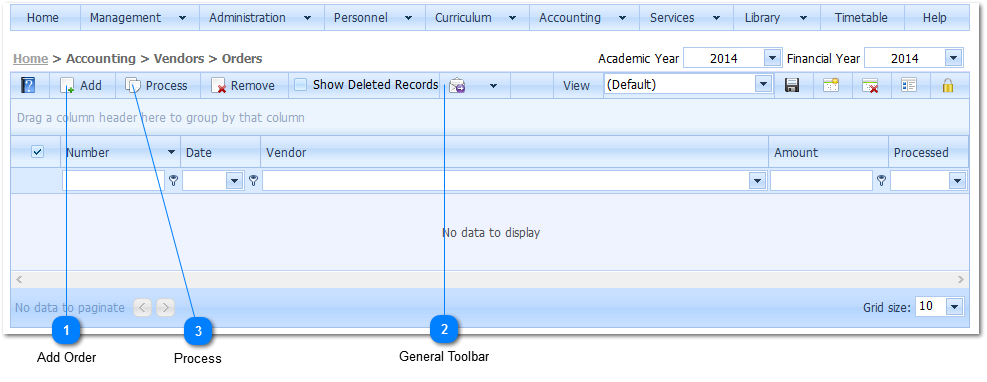
Task: Click the next page arrow button
Action: (166, 308)
